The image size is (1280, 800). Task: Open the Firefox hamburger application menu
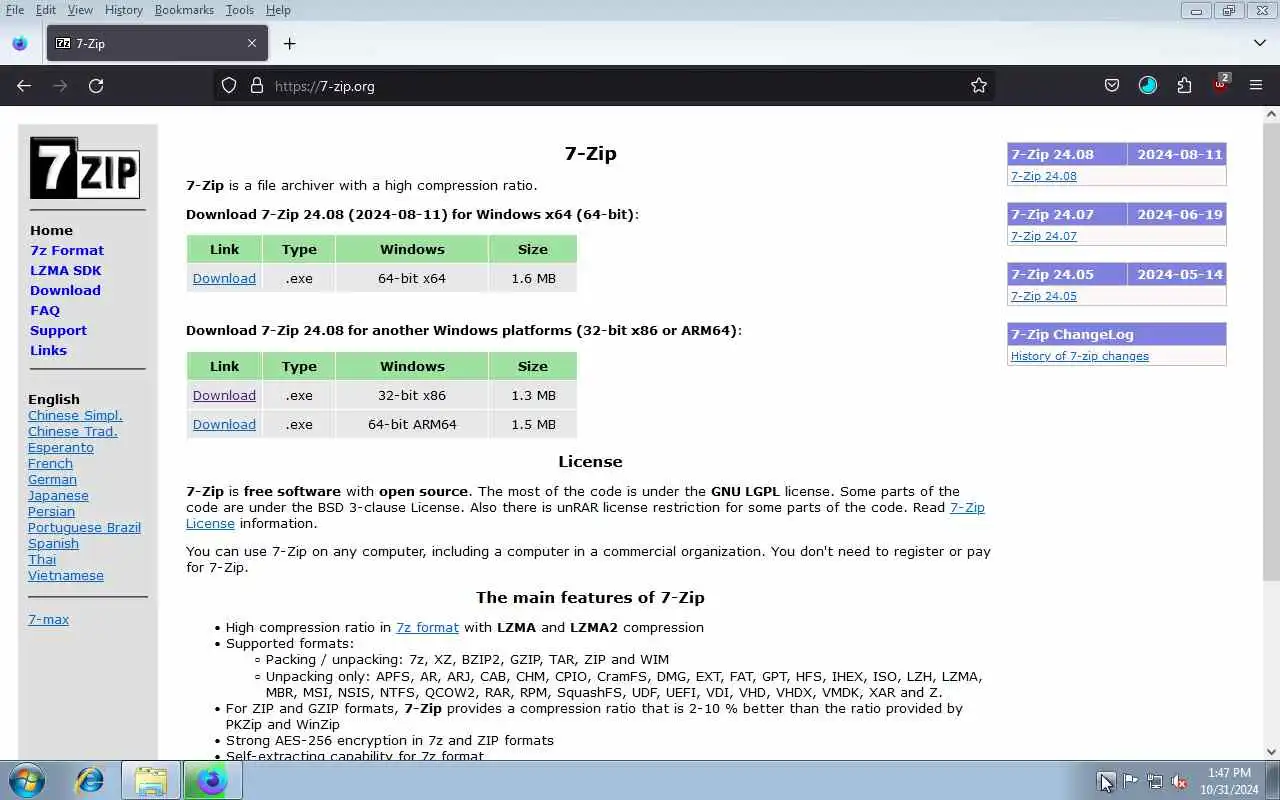click(1256, 86)
